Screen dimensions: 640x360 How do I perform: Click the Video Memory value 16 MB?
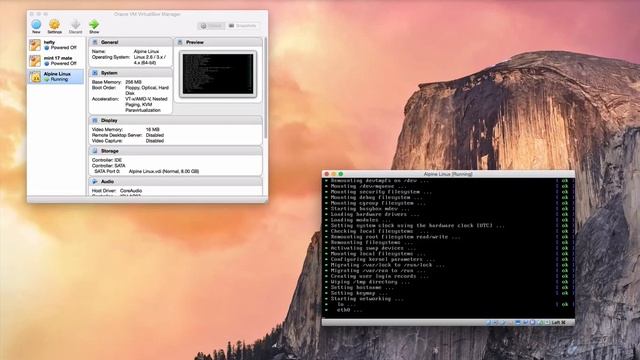[152, 129]
